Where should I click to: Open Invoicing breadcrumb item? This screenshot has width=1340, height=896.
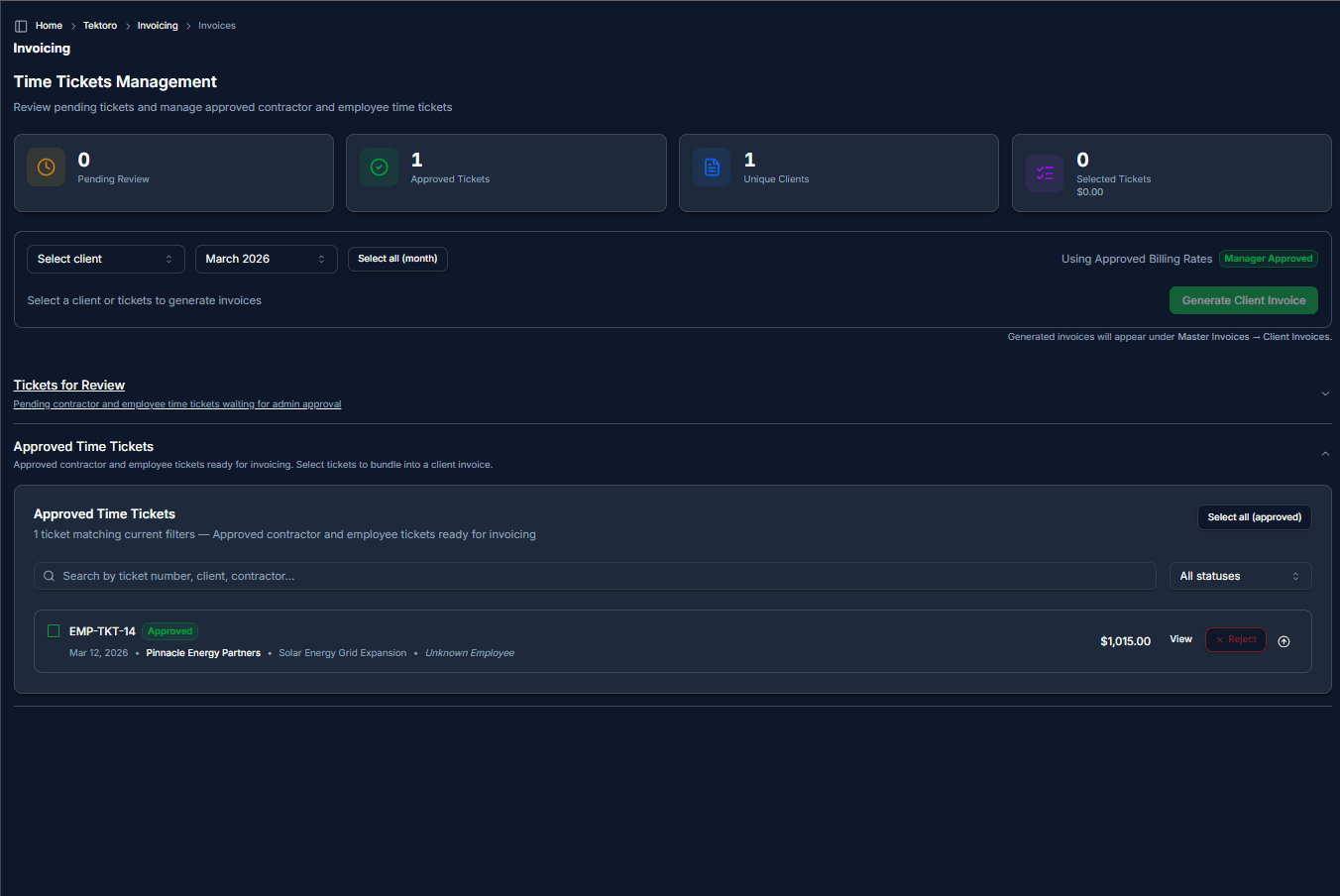pyautogui.click(x=158, y=26)
